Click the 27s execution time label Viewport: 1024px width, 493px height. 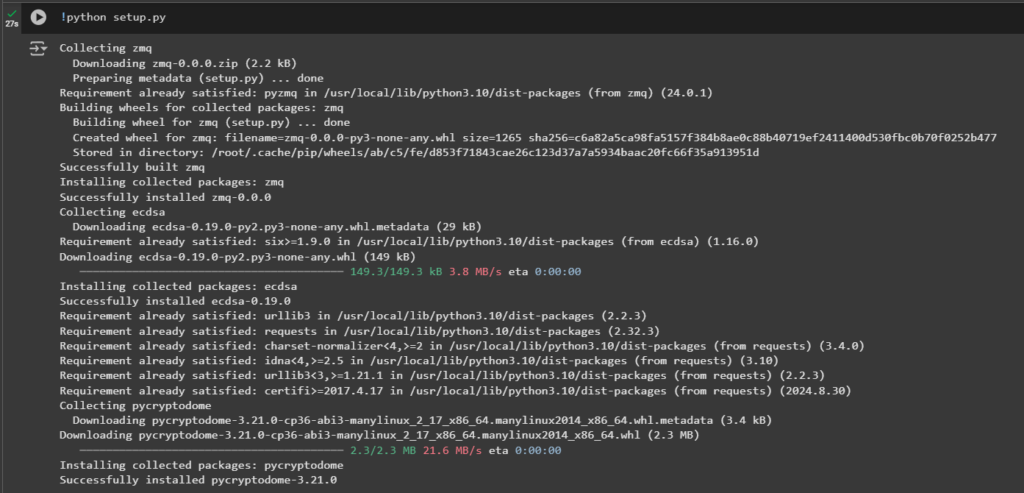[11, 24]
